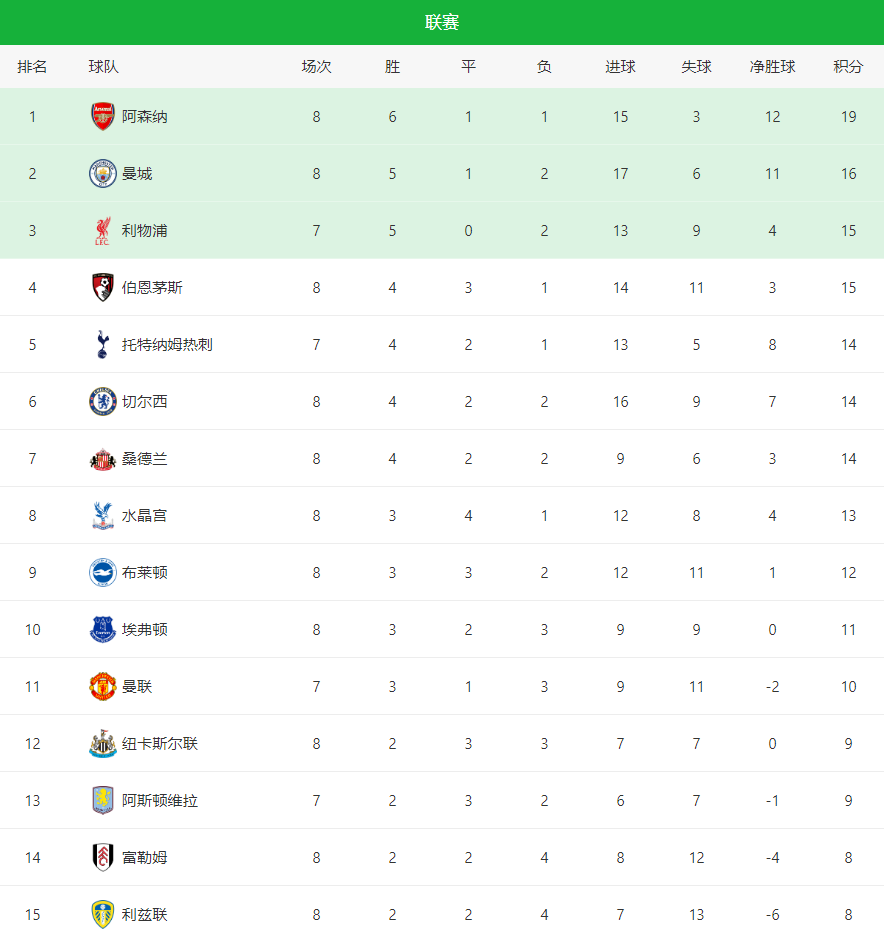Click the 进球 column header

(x=620, y=67)
